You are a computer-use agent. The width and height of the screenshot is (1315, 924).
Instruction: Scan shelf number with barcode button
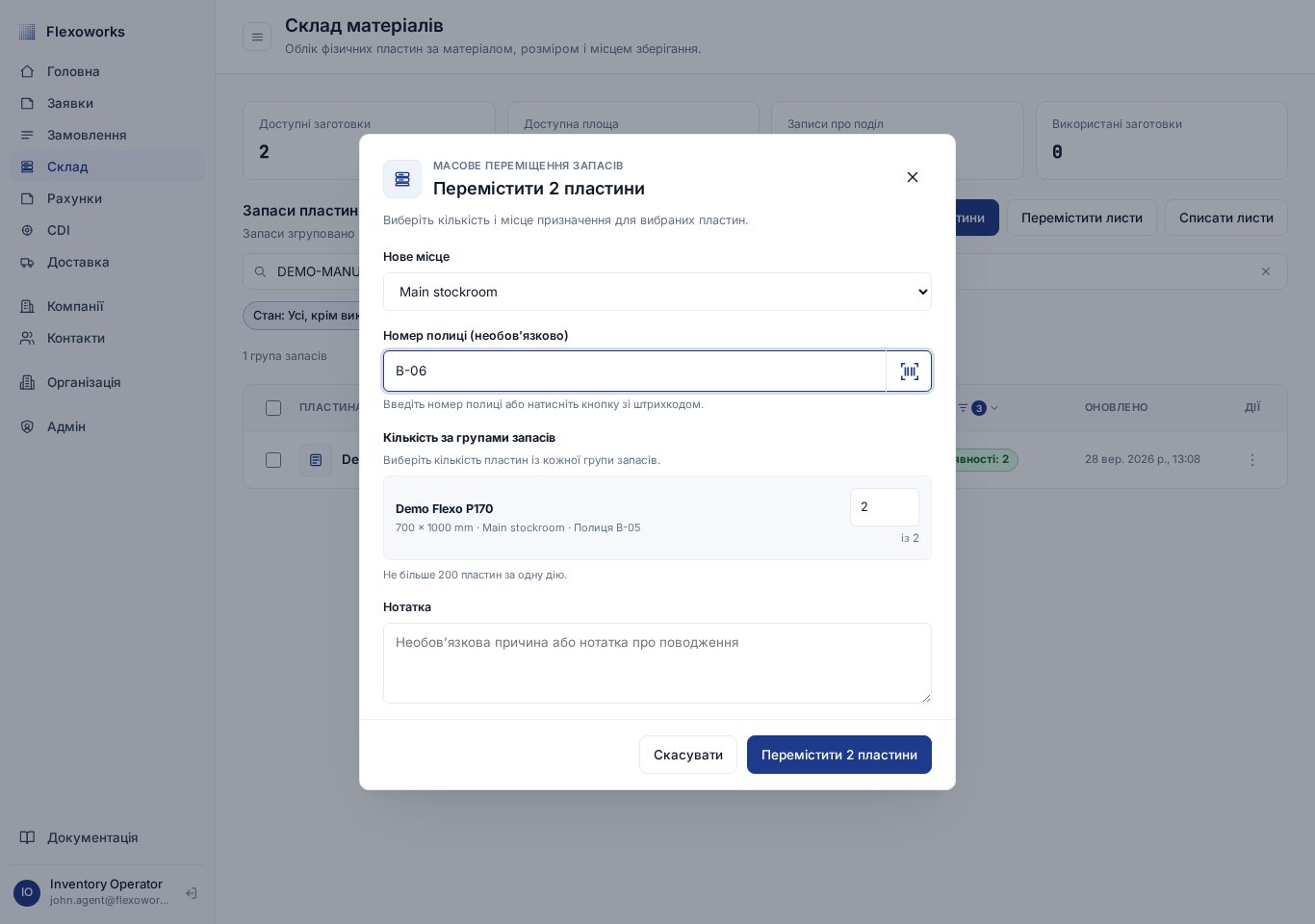[x=909, y=372]
